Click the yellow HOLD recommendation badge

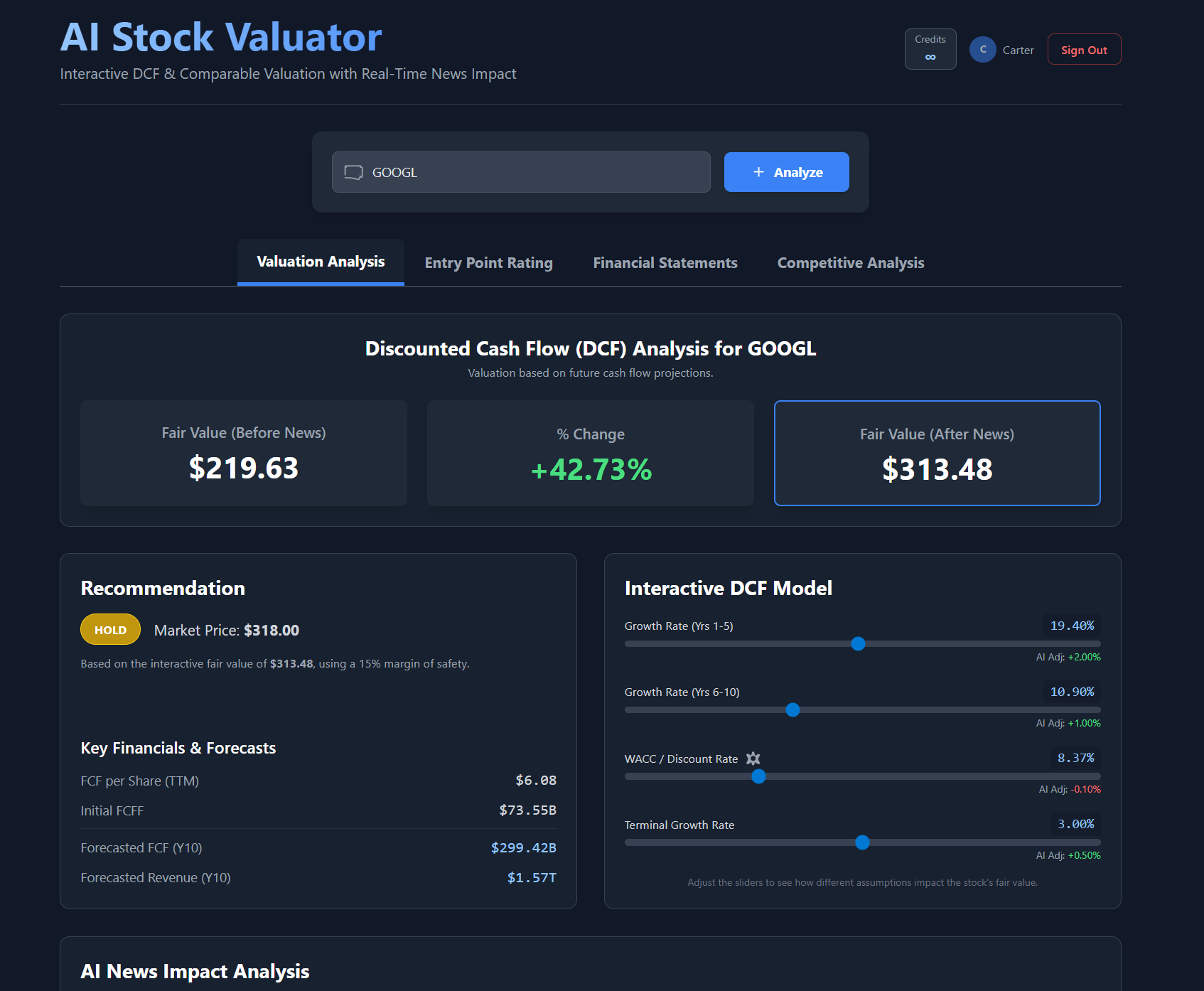click(x=110, y=629)
